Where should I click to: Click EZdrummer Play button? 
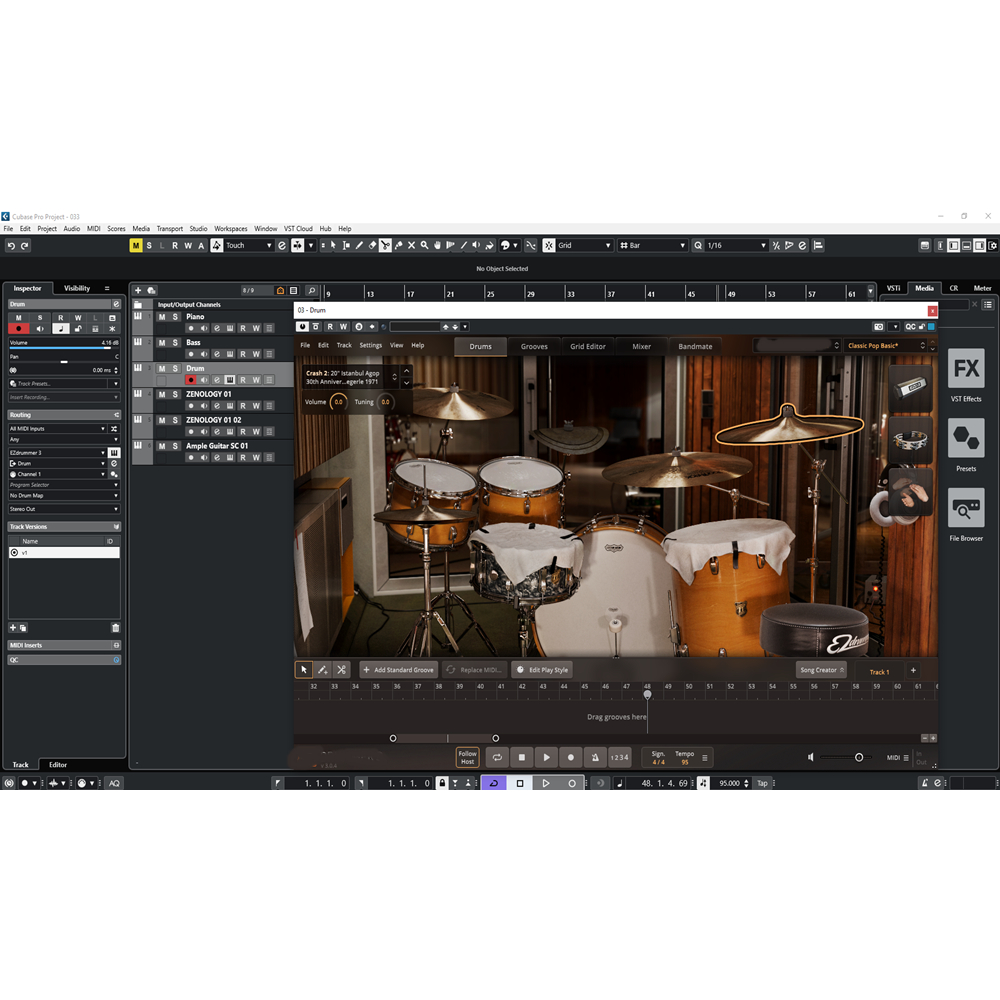pyautogui.click(x=546, y=757)
